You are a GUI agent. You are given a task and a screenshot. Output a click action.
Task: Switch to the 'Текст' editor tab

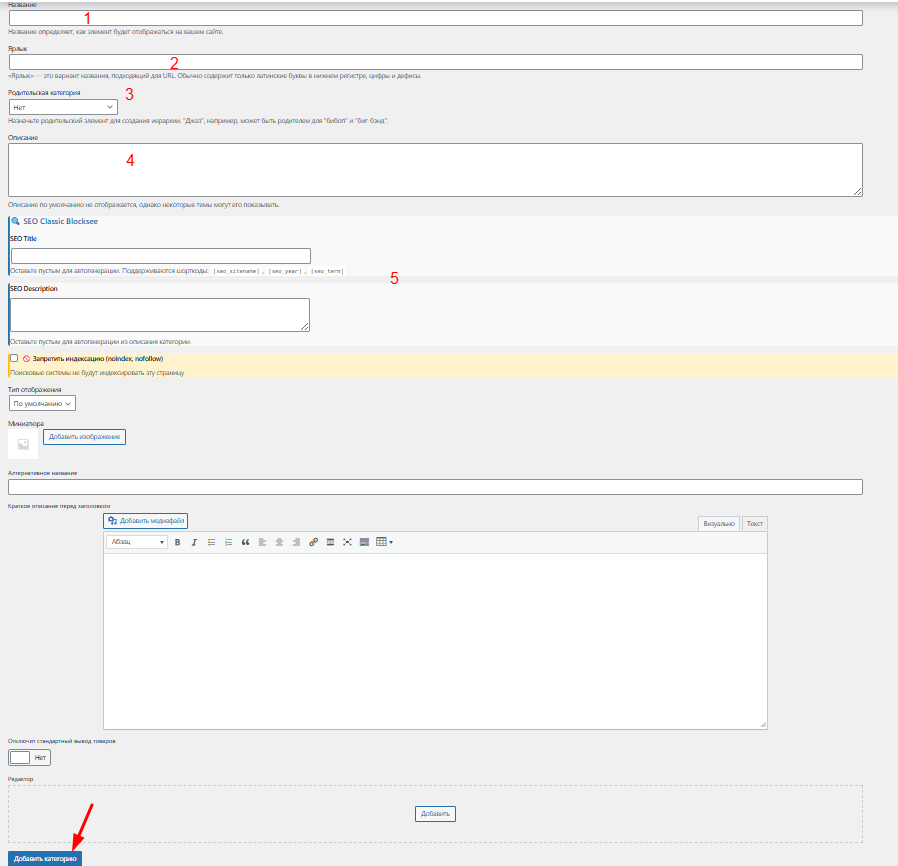(755, 523)
